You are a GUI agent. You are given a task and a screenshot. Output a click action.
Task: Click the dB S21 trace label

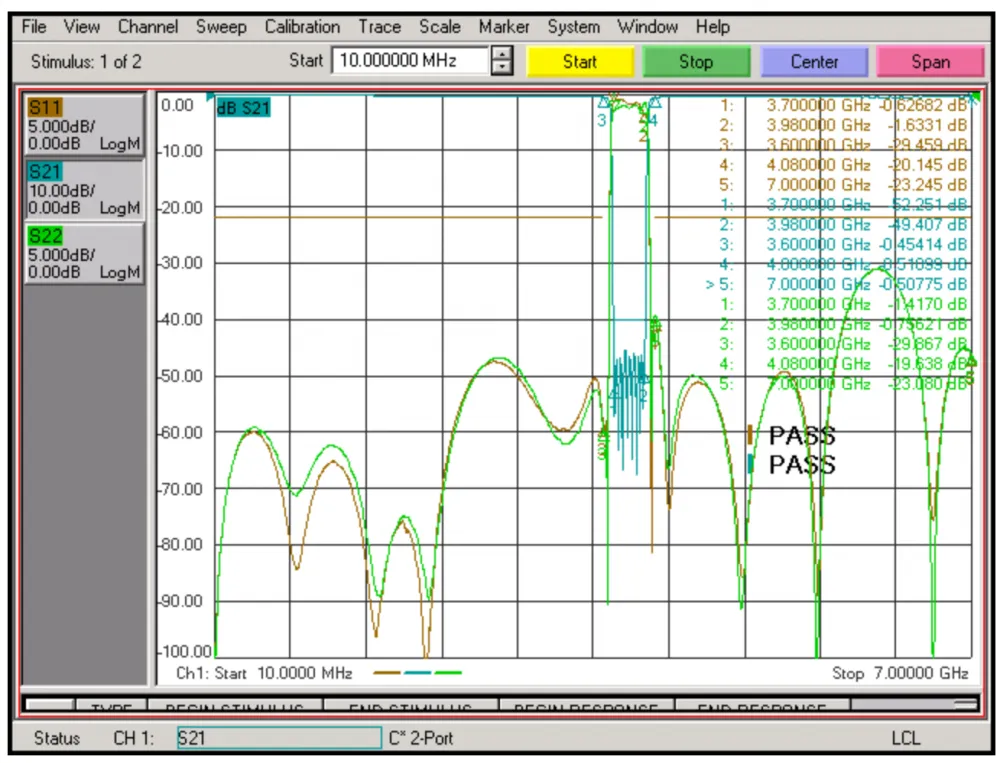(x=243, y=108)
